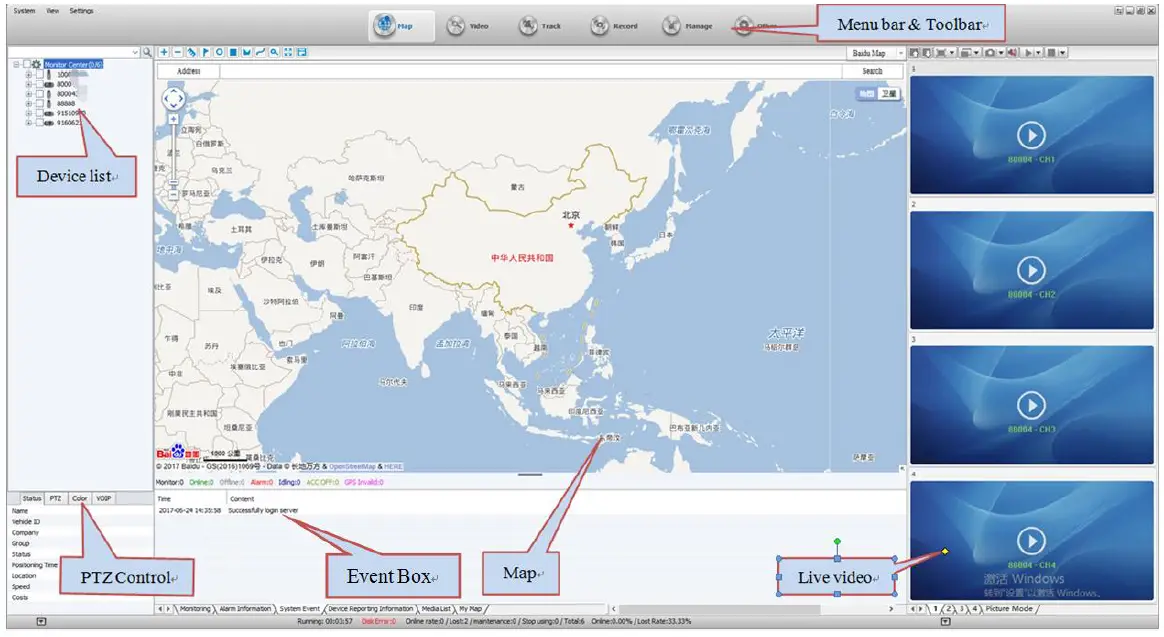Open the My Map tab
The height and width of the screenshot is (637, 1164).
[x=471, y=609]
